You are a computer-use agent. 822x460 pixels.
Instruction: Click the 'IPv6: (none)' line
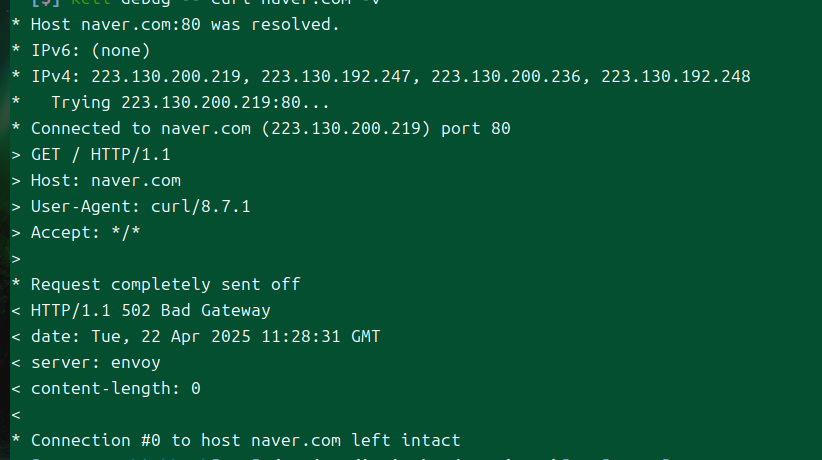point(91,50)
